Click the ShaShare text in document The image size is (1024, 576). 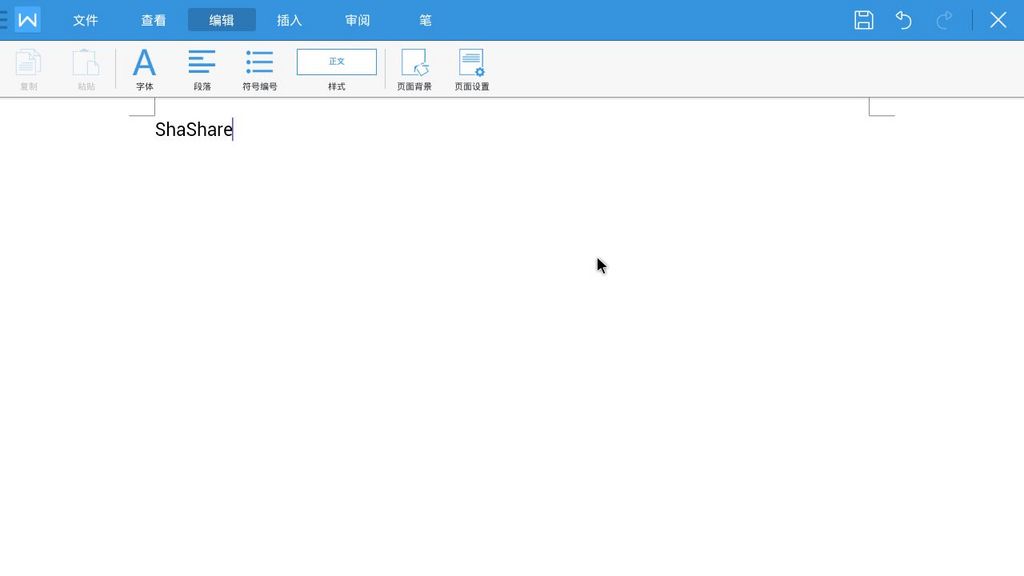pos(193,129)
